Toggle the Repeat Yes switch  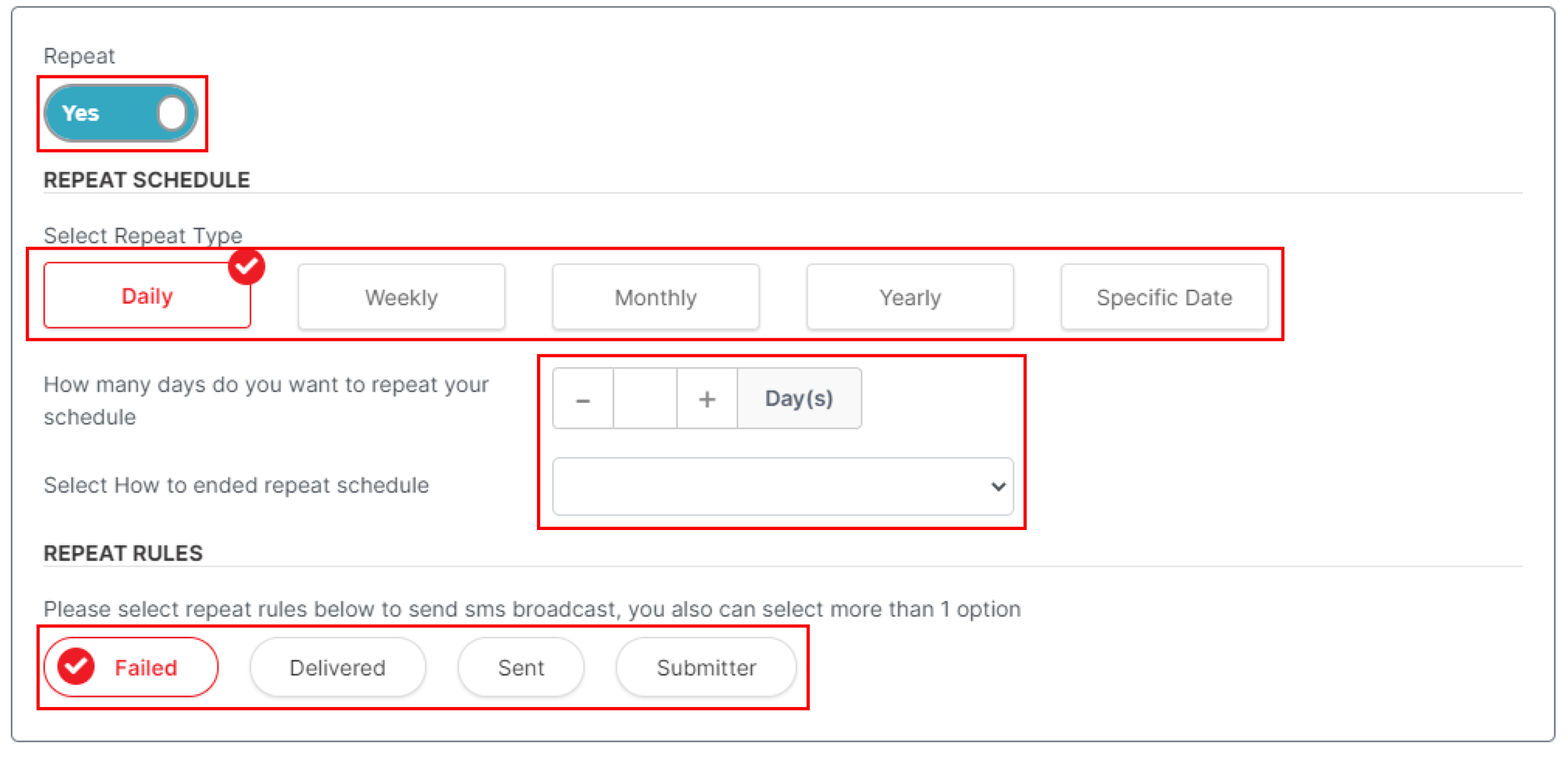pyautogui.click(x=121, y=113)
